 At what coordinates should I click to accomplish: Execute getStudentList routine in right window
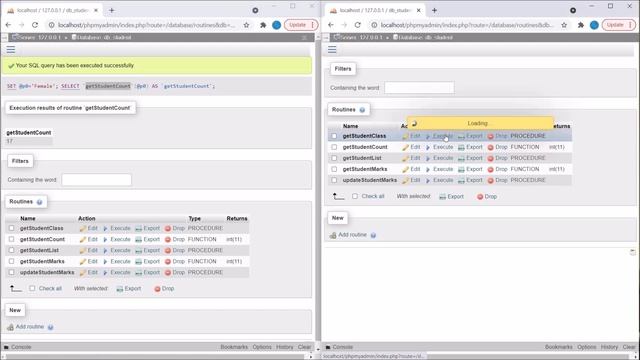tap(439, 158)
